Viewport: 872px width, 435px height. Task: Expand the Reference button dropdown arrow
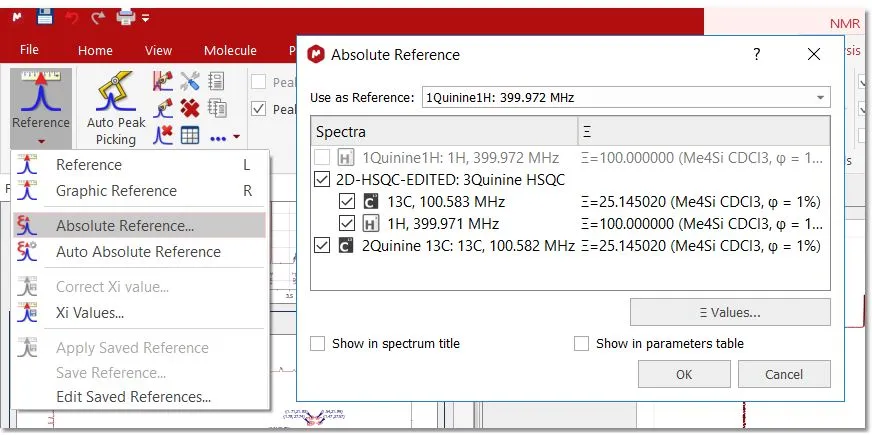[x=41, y=142]
